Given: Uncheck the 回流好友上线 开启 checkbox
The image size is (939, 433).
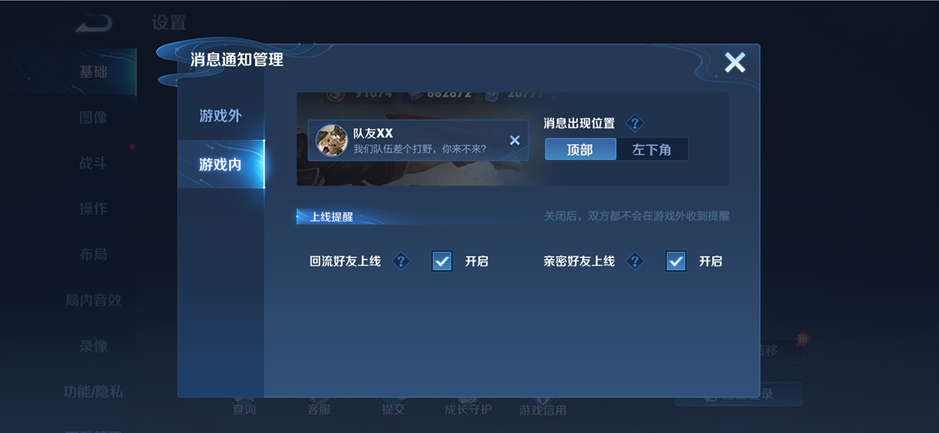Looking at the screenshot, I should pyautogui.click(x=442, y=261).
